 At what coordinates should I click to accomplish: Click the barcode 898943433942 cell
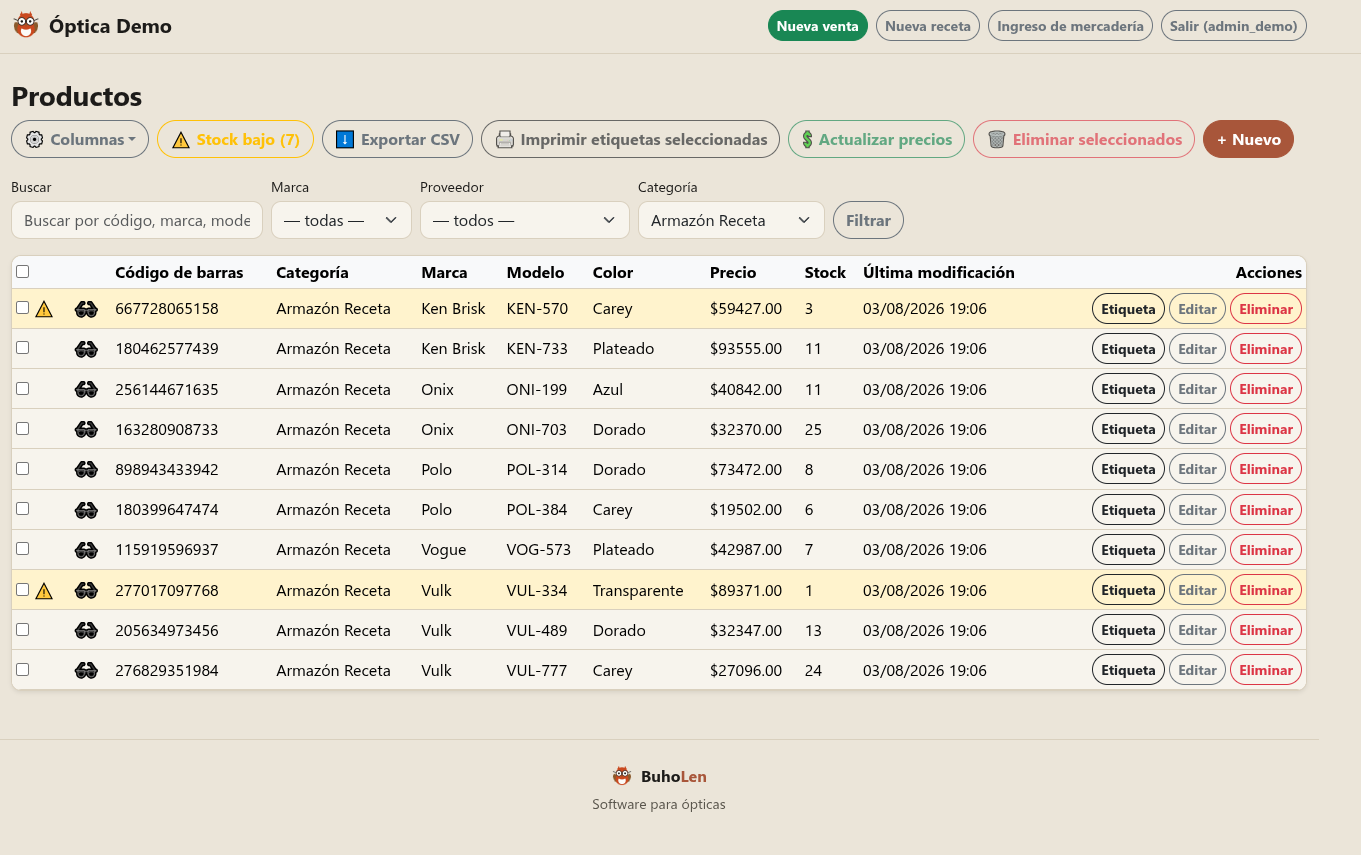pyautogui.click(x=167, y=469)
